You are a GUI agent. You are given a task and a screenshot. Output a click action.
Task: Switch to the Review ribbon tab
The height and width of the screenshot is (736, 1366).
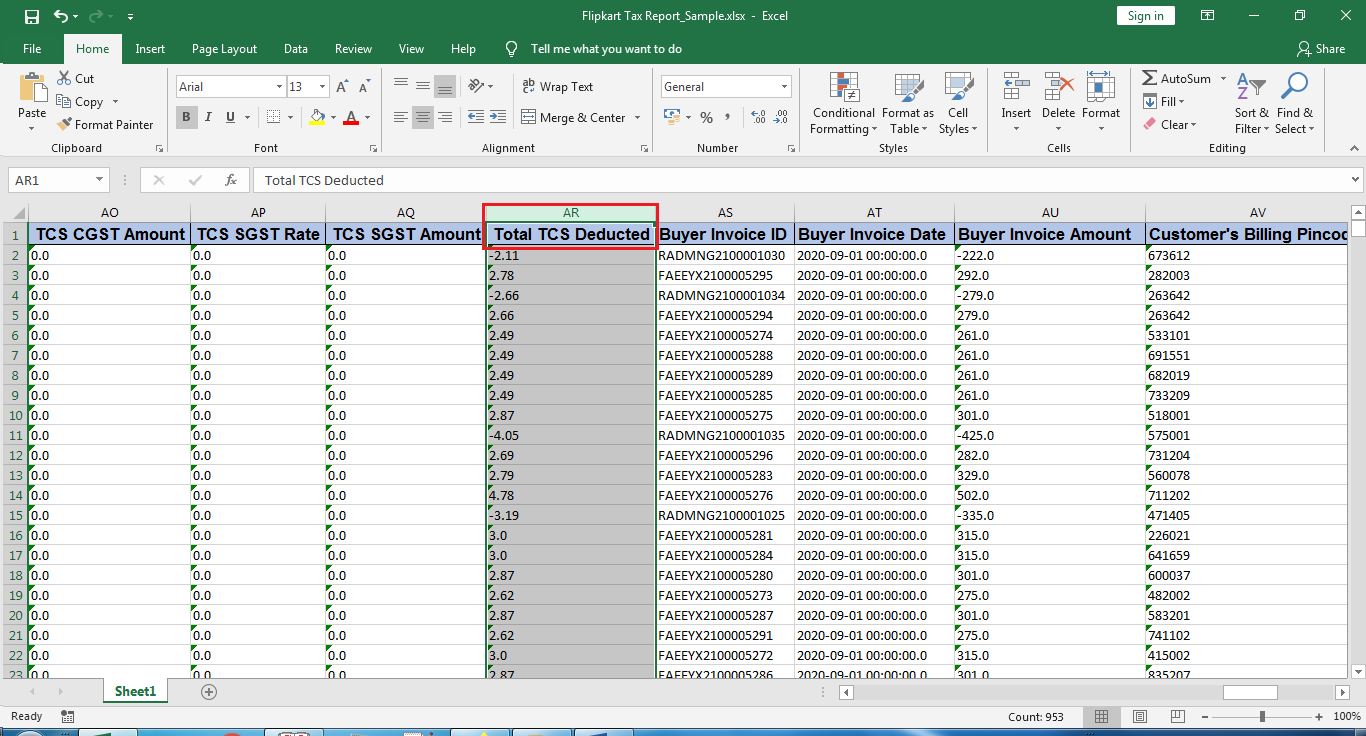(x=353, y=47)
